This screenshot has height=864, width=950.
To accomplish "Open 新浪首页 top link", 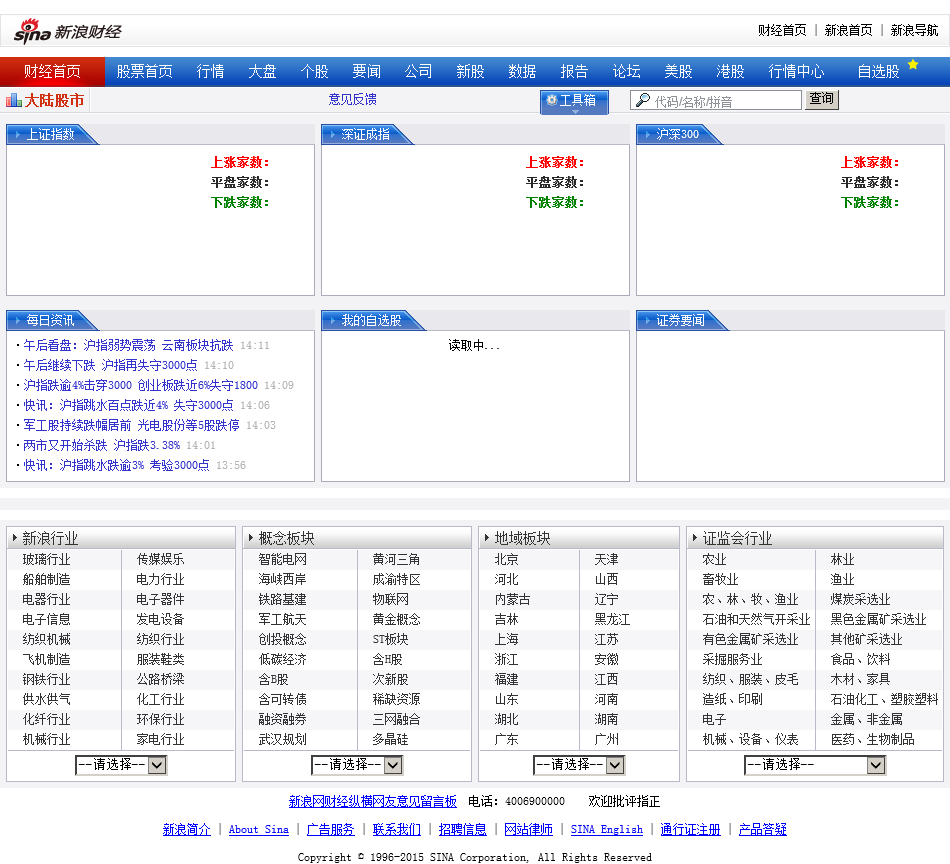I will coord(848,30).
